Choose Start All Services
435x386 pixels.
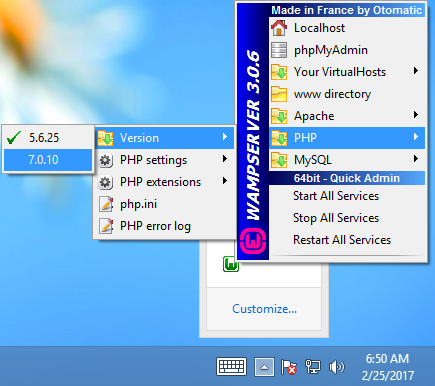click(x=347, y=196)
